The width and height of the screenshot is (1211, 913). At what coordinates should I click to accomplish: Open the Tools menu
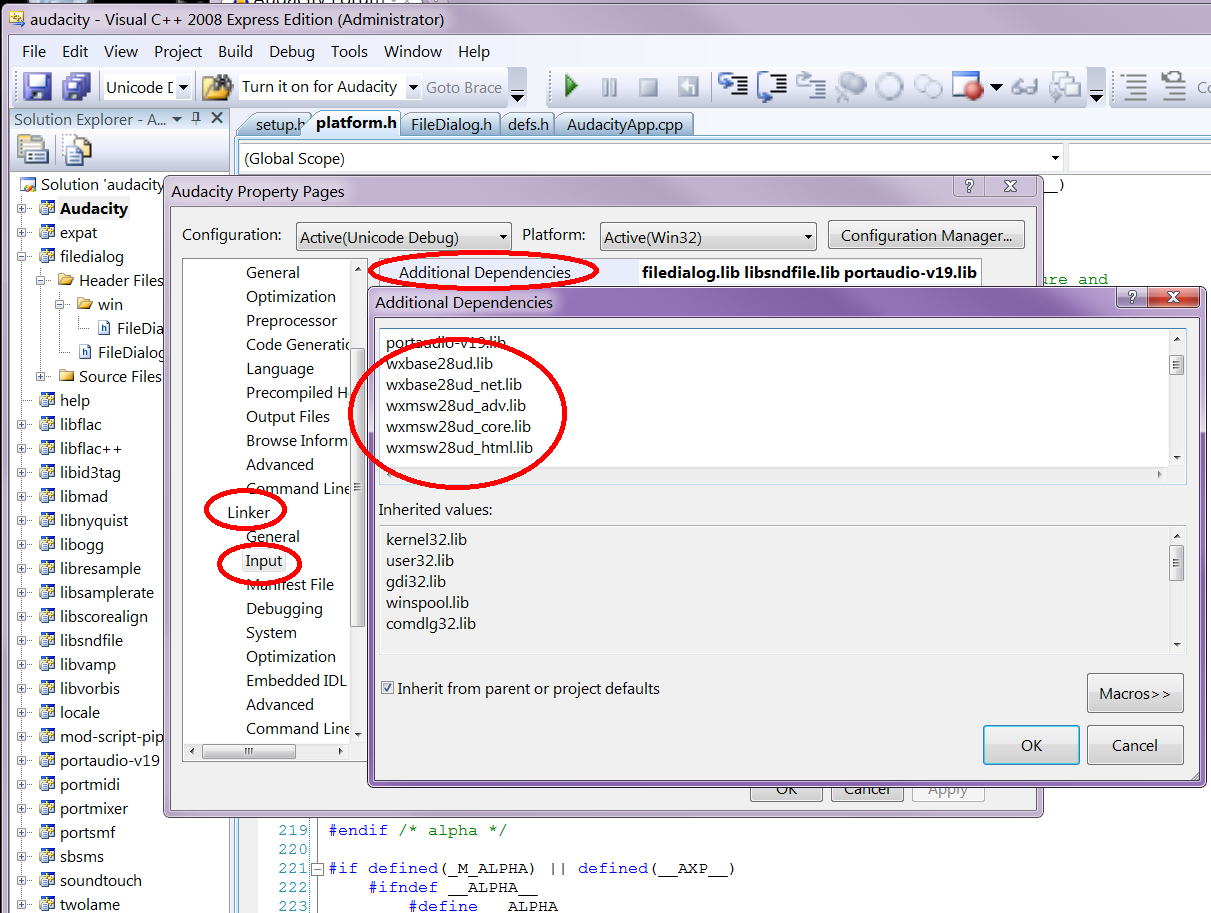(349, 52)
